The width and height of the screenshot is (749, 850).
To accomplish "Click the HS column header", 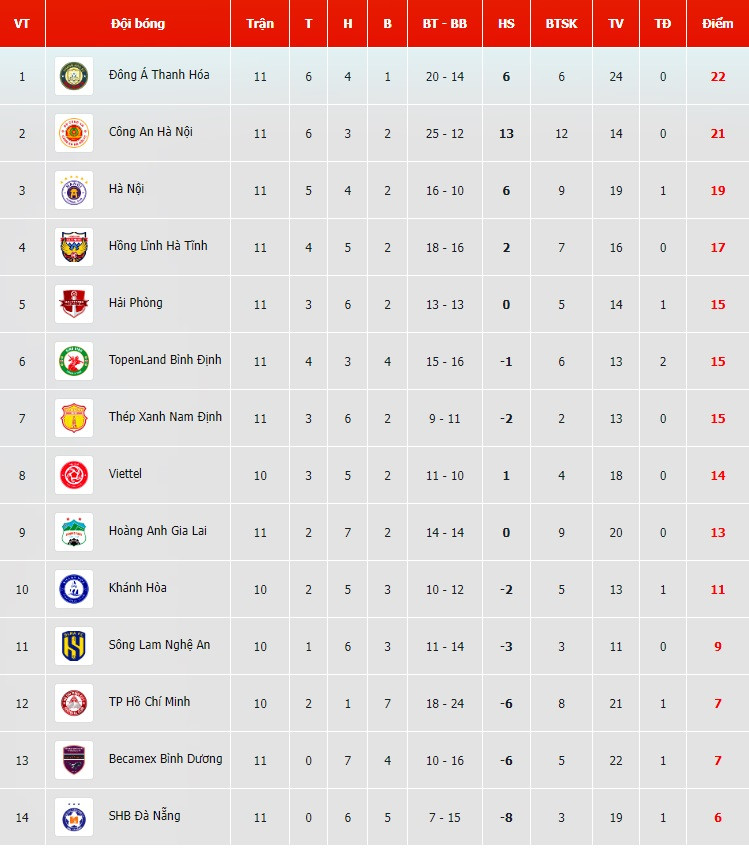I will tap(506, 24).
